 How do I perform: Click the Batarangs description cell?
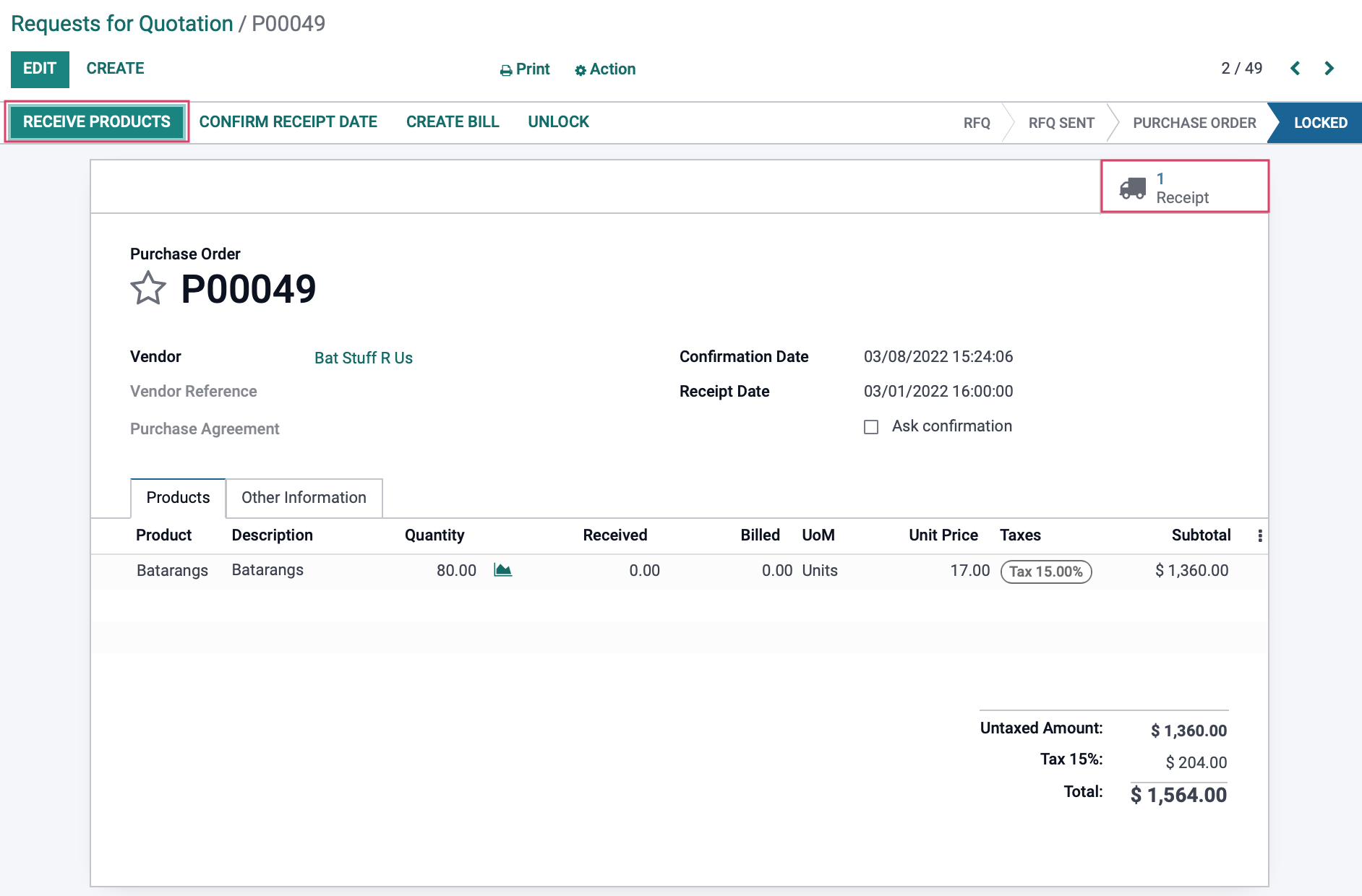pos(267,570)
